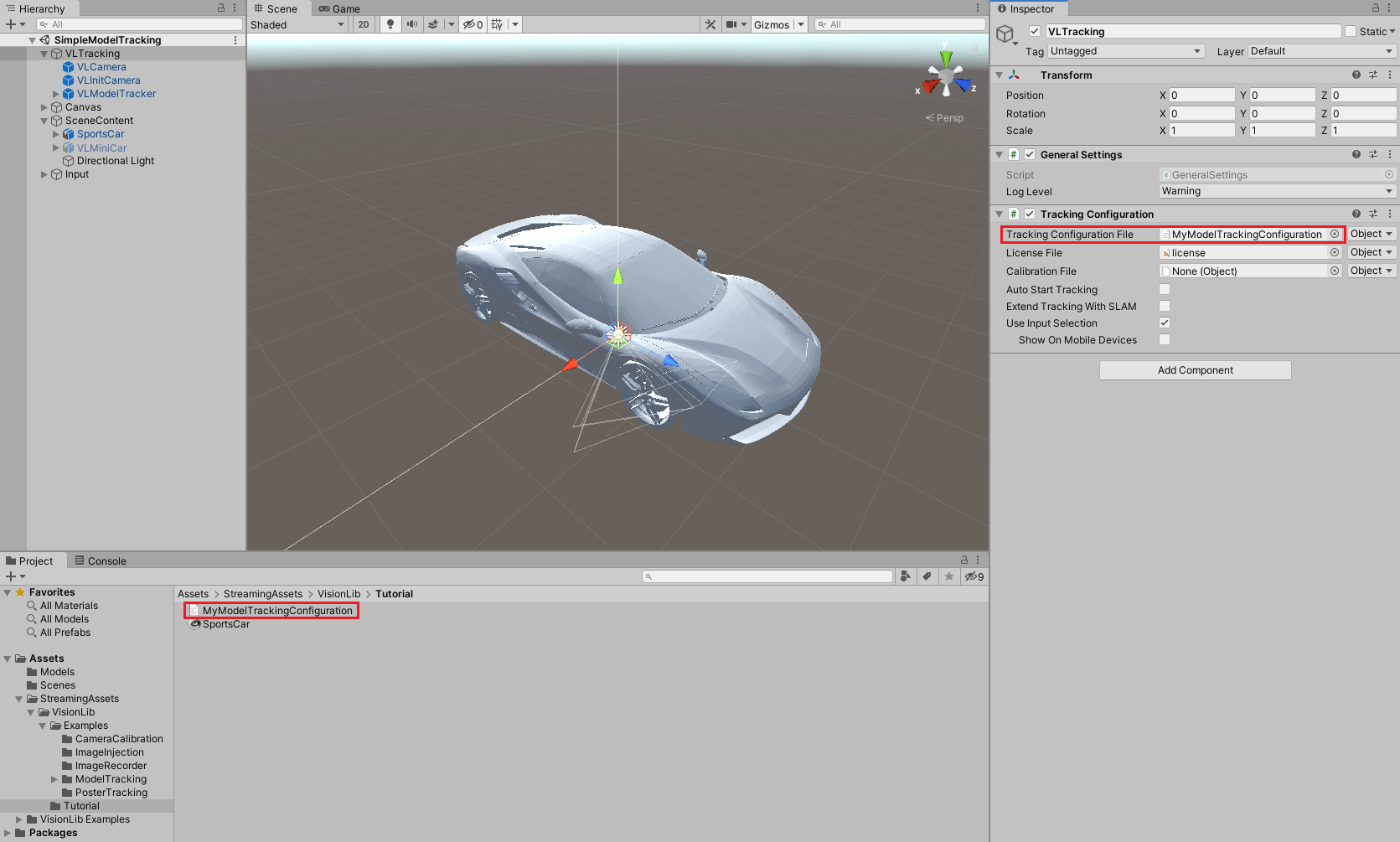Check Extend Tracking With SLAM
This screenshot has width=1400, height=842.
pyautogui.click(x=1165, y=306)
